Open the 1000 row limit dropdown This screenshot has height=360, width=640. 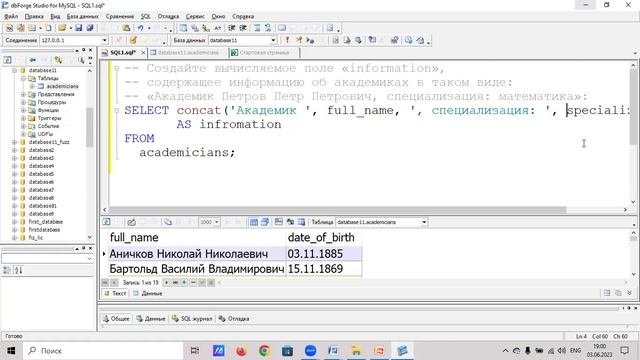pyautogui.click(x=216, y=222)
